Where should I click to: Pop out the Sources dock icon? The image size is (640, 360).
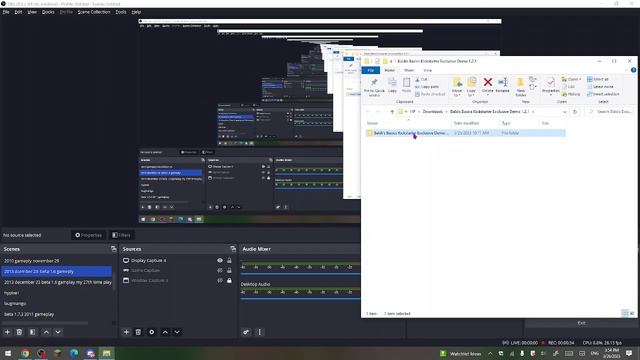[233, 249]
